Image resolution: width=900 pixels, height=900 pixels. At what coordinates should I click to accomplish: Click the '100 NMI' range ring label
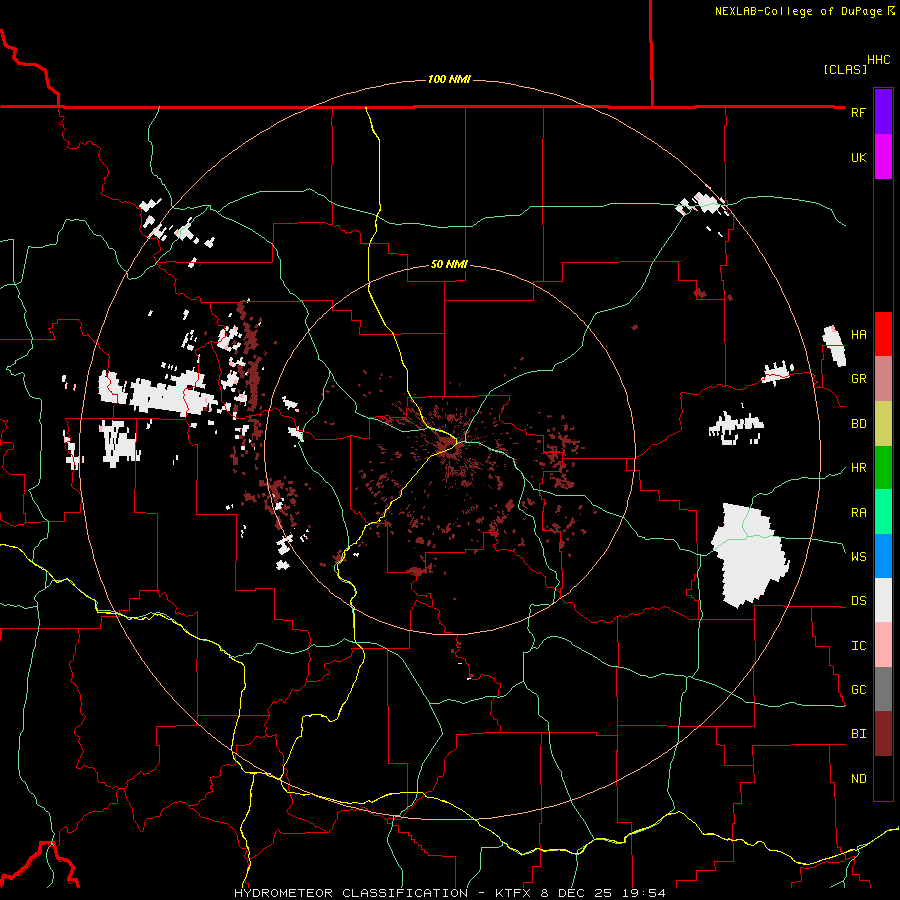[x=449, y=79]
